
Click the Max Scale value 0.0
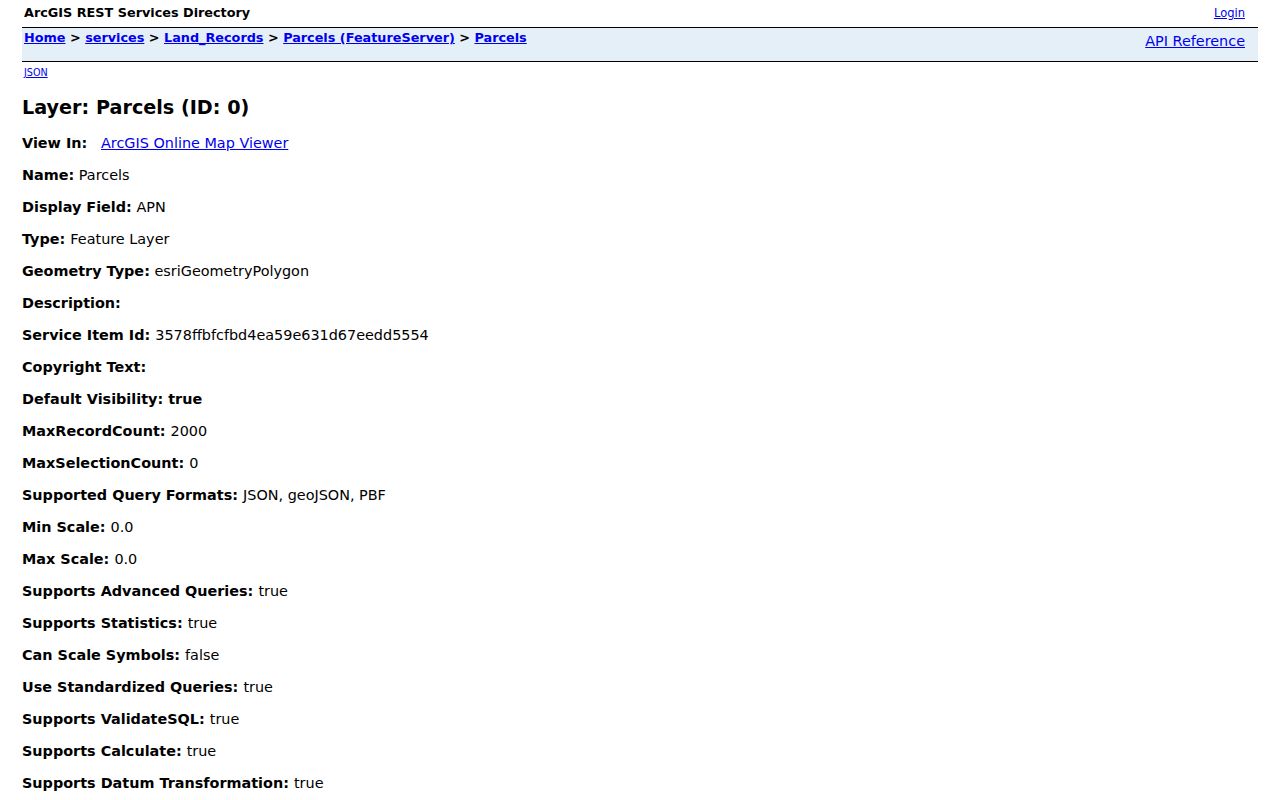pyautogui.click(x=126, y=559)
